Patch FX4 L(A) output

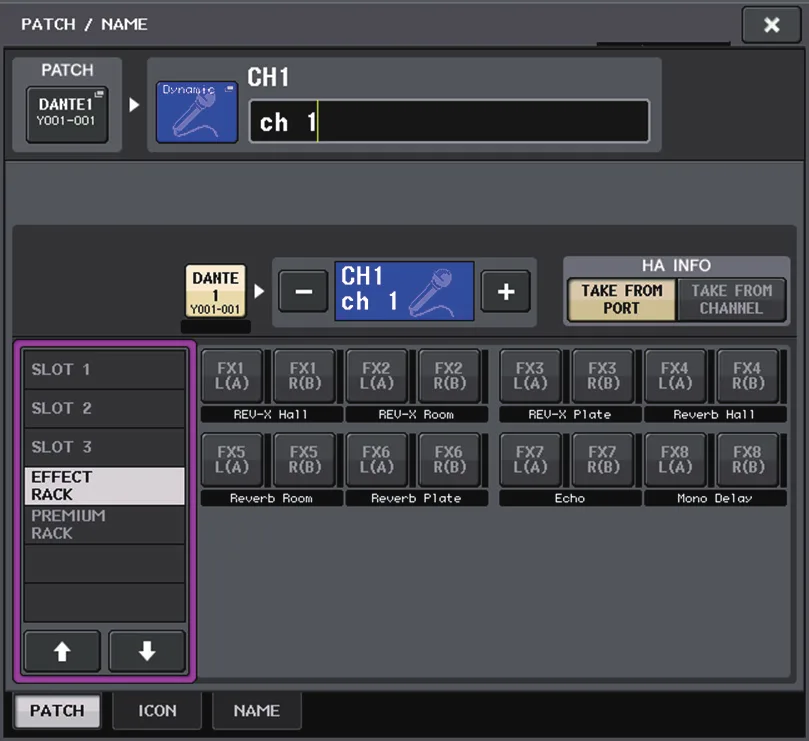tap(675, 376)
